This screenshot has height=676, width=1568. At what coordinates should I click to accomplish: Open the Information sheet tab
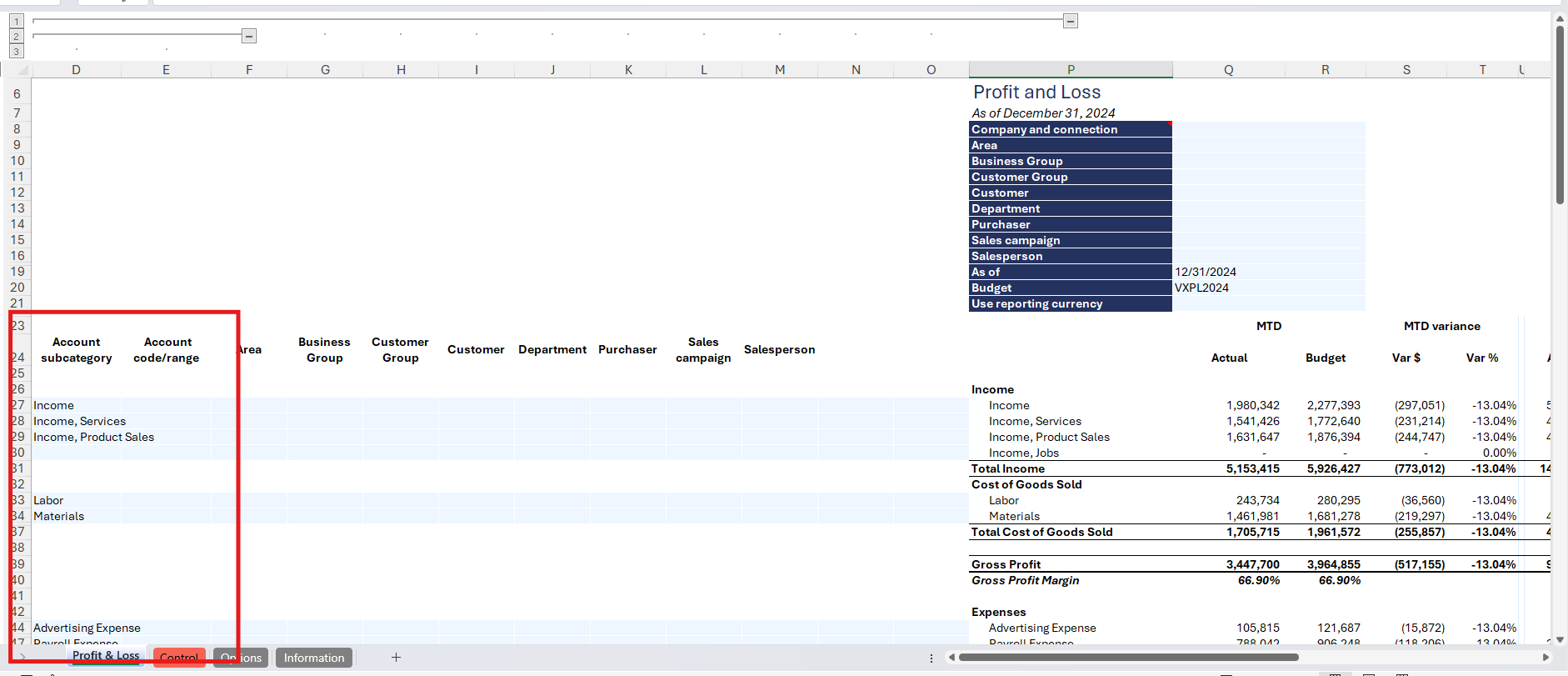click(x=313, y=658)
